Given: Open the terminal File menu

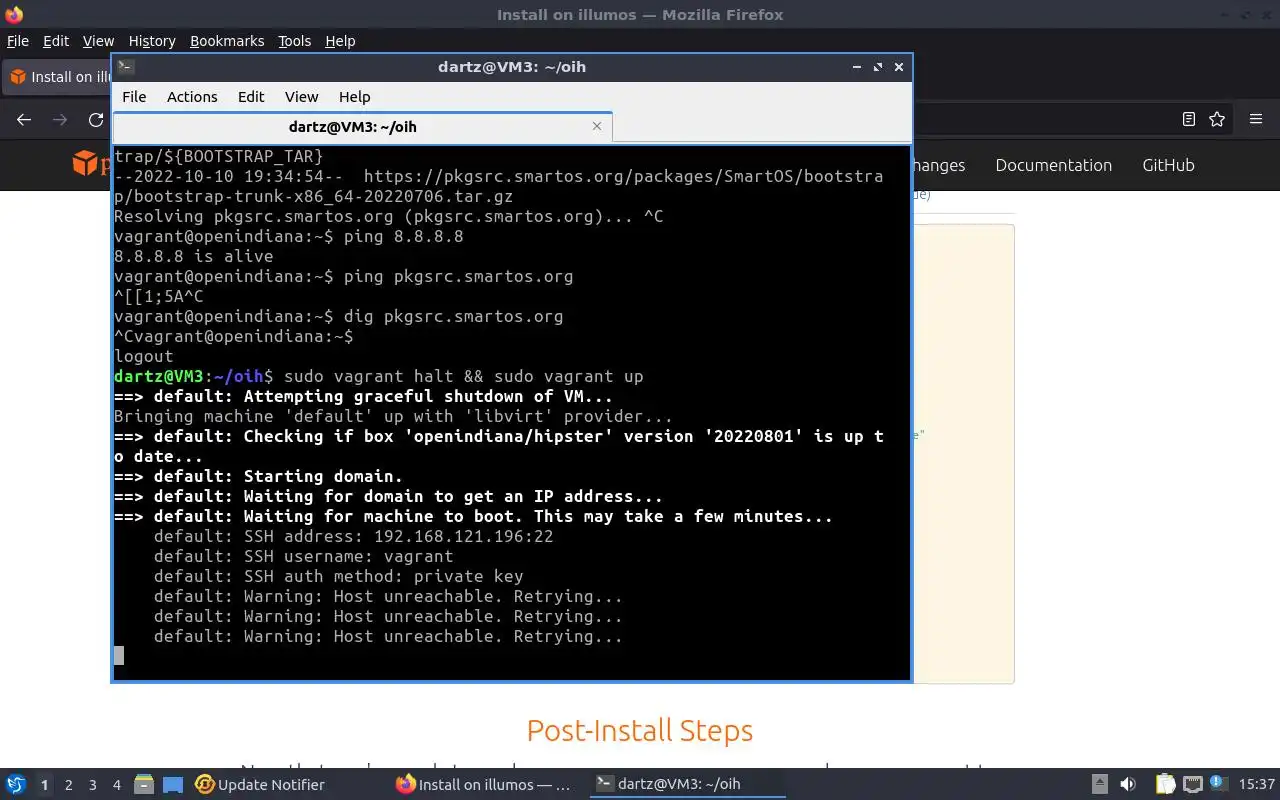Looking at the screenshot, I should (134, 97).
